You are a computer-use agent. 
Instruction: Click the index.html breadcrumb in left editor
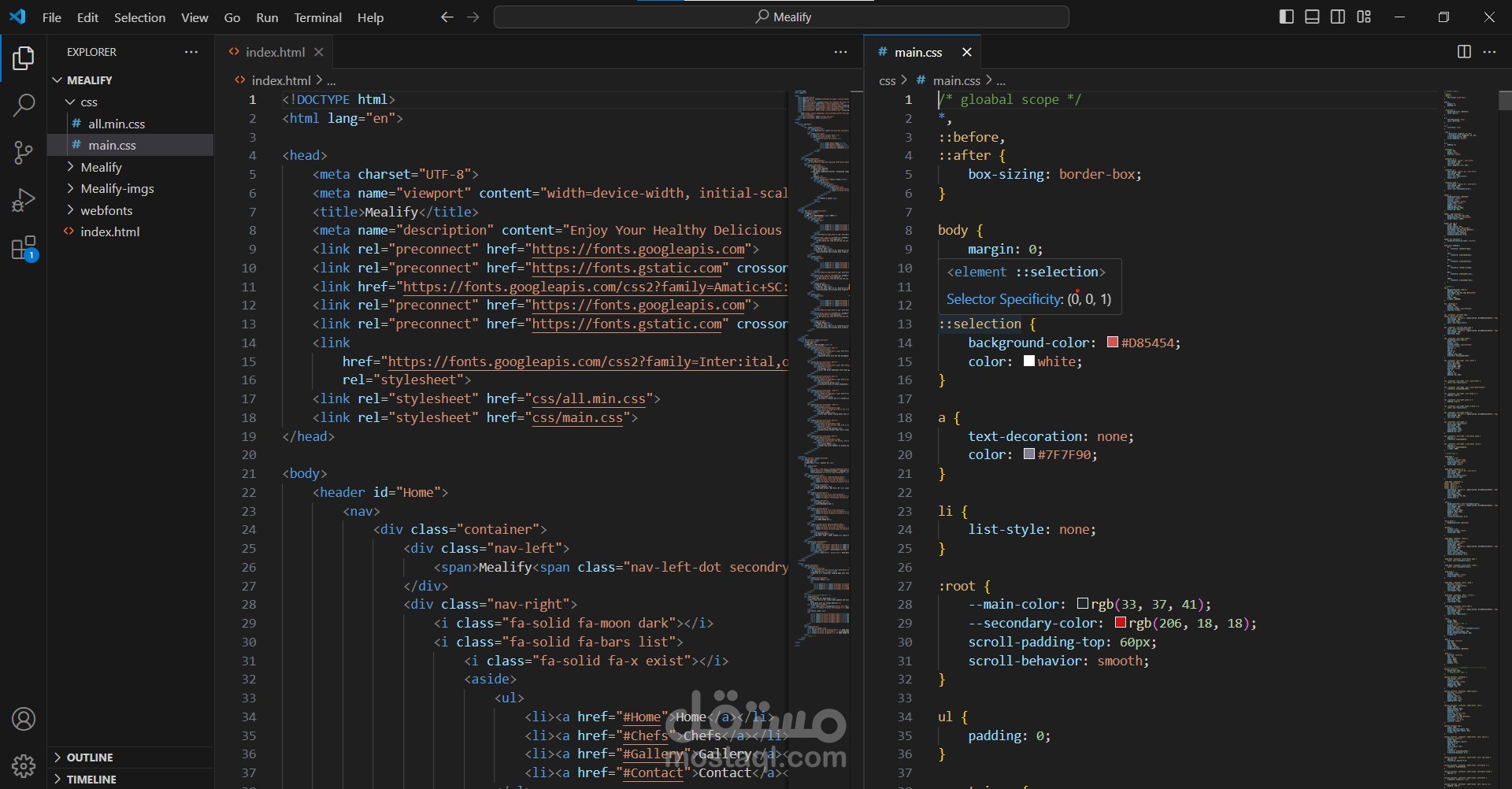pyautogui.click(x=281, y=80)
